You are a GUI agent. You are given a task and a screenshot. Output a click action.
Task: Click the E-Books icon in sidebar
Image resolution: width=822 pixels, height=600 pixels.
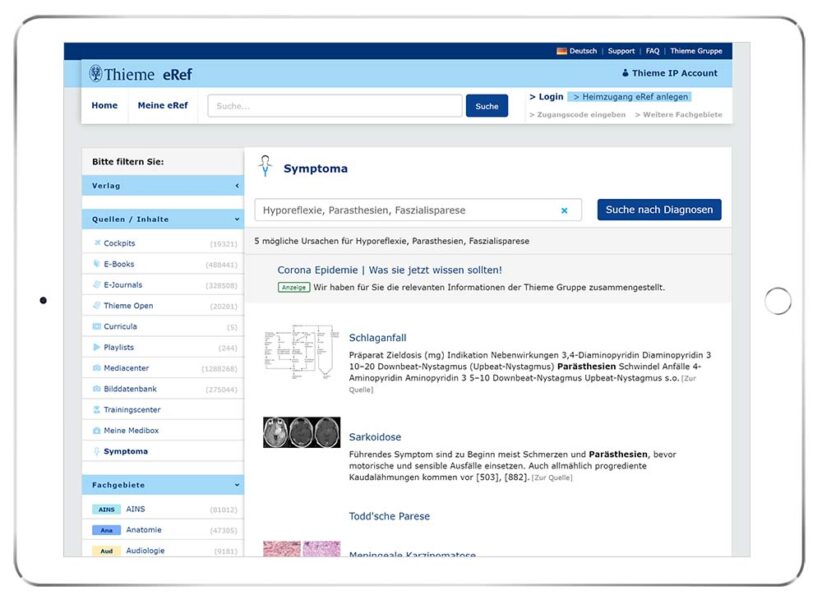pyautogui.click(x=96, y=264)
